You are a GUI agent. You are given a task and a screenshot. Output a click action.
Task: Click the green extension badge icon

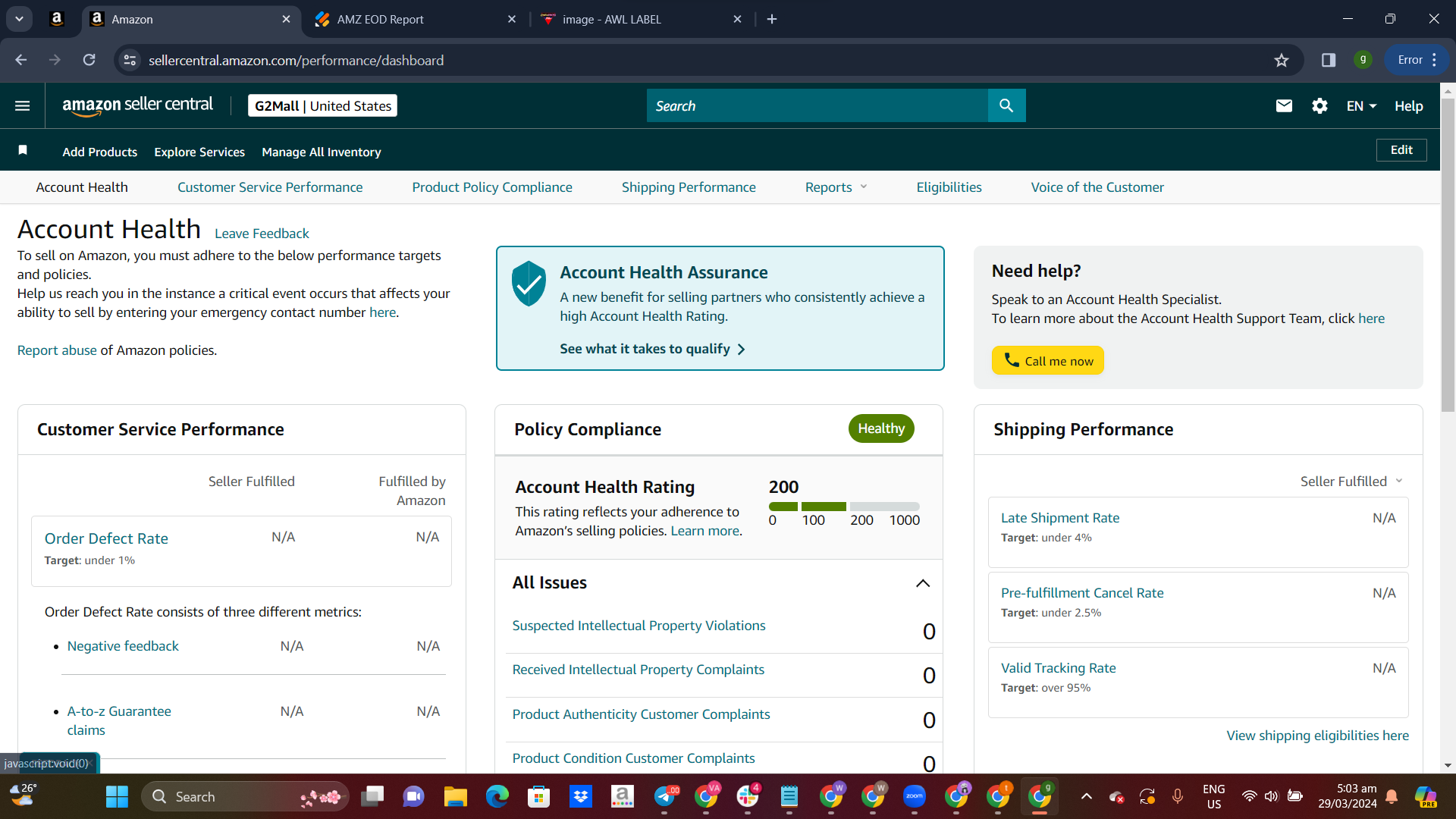(1363, 60)
